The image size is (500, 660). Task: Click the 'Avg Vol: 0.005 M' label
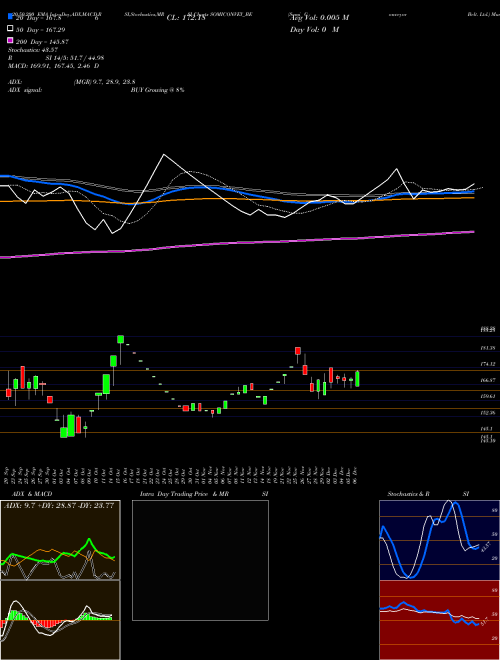click(319, 18)
